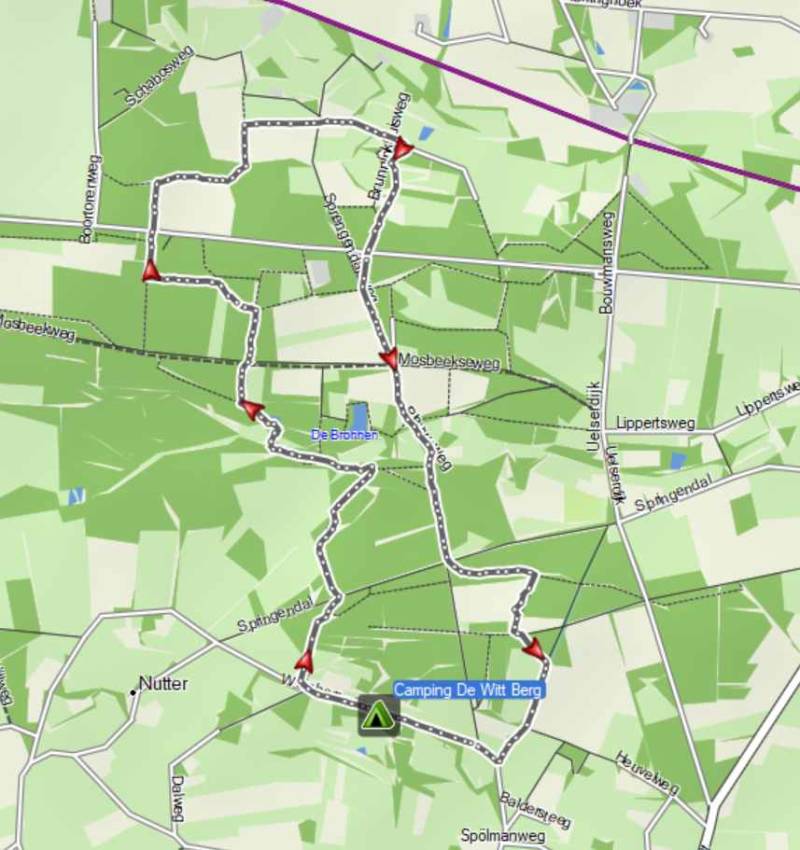Select the Heuvelweg road label
Image resolution: width=800 pixels, height=850 pixels.
coord(646,773)
